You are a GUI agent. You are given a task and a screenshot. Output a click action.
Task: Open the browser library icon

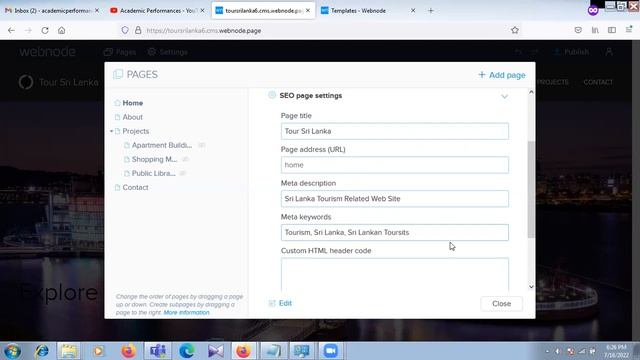pos(595,30)
